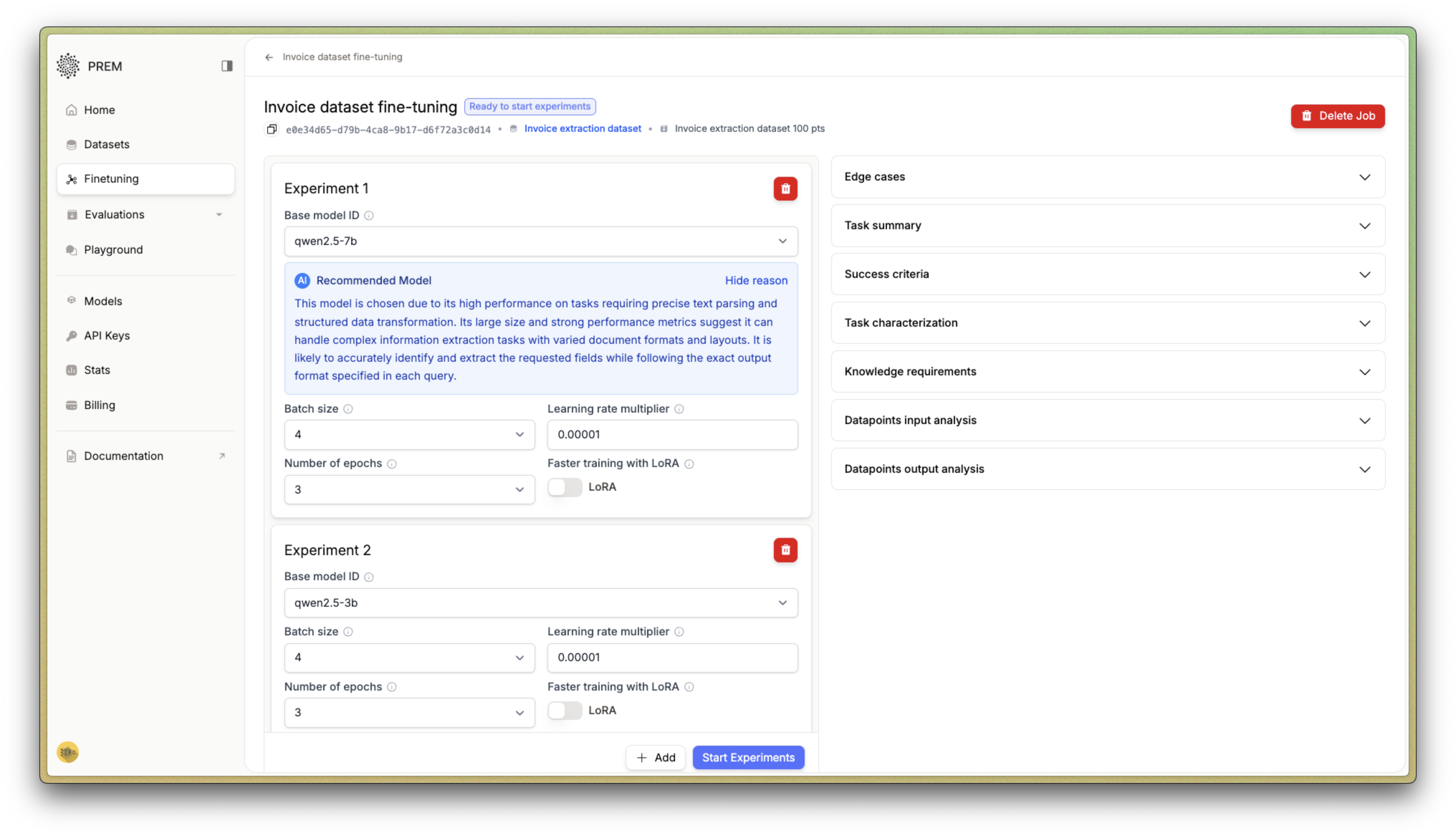Enable LoRA toggle in Experiment 2
1456x836 pixels.
tap(564, 711)
